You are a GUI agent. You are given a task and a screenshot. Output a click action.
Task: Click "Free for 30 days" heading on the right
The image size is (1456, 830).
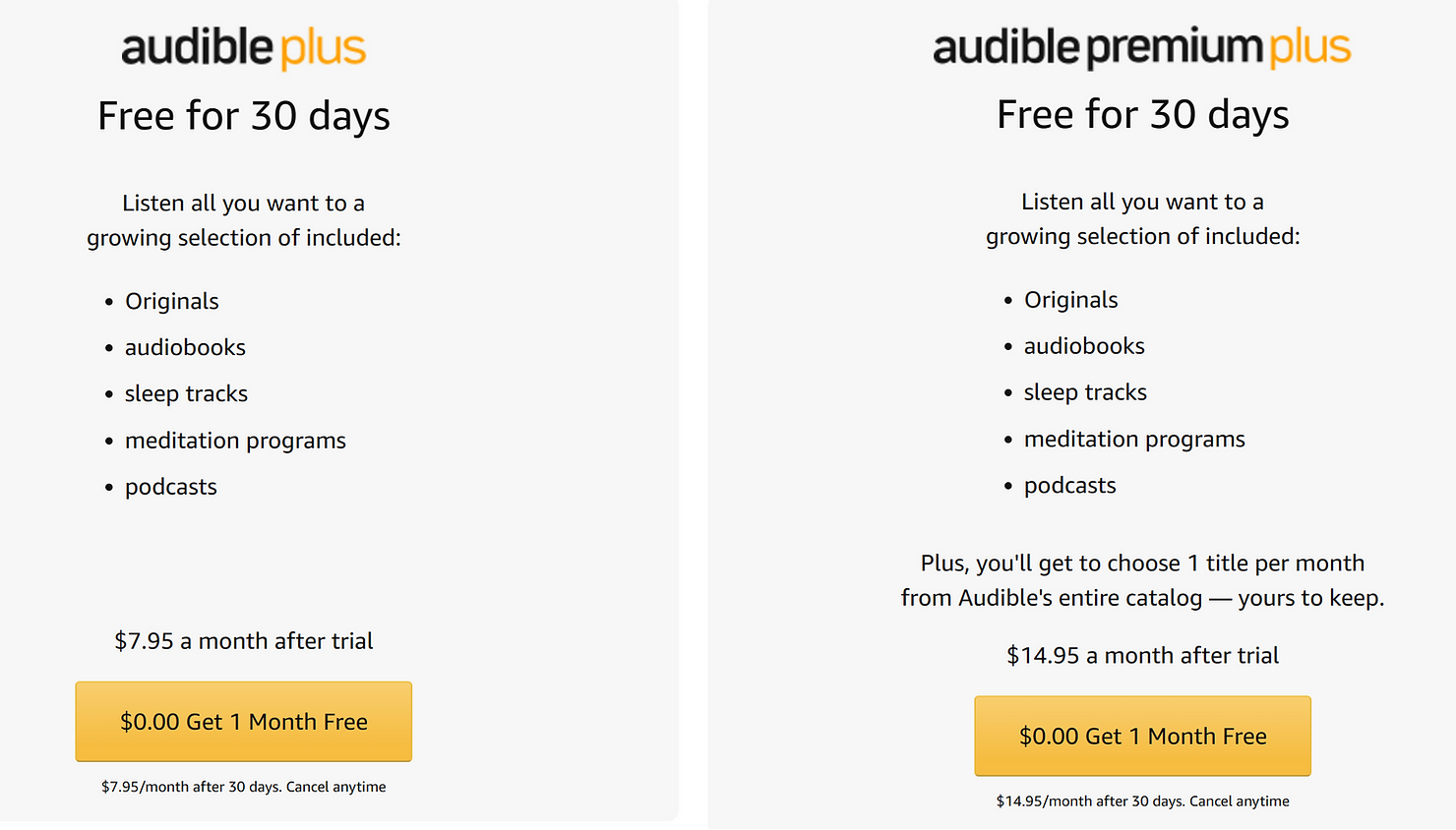(x=1142, y=114)
